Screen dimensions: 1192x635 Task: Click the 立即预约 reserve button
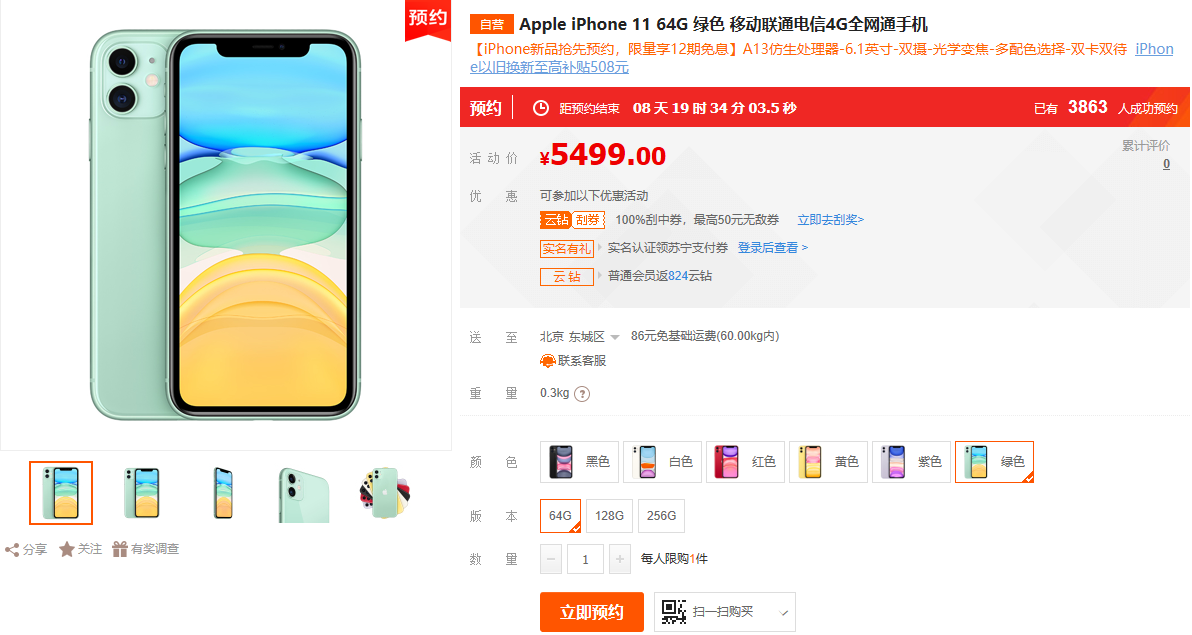point(591,612)
